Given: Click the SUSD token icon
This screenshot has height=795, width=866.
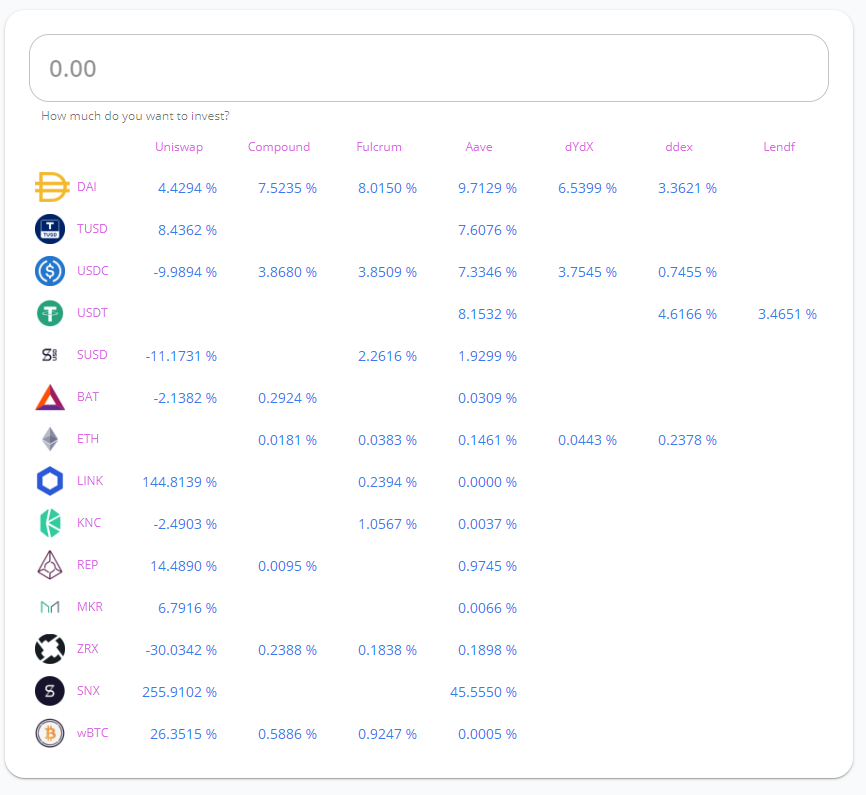Looking at the screenshot, I should 50,355.
